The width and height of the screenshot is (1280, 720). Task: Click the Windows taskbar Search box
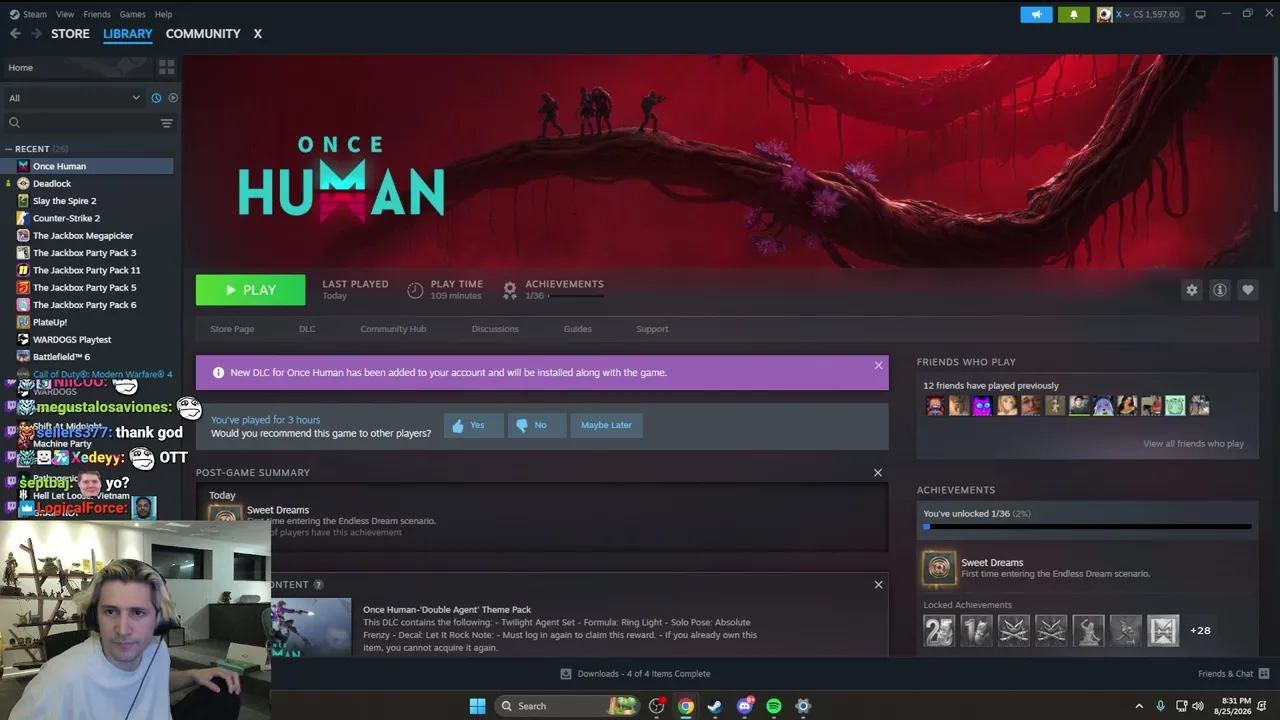(567, 706)
